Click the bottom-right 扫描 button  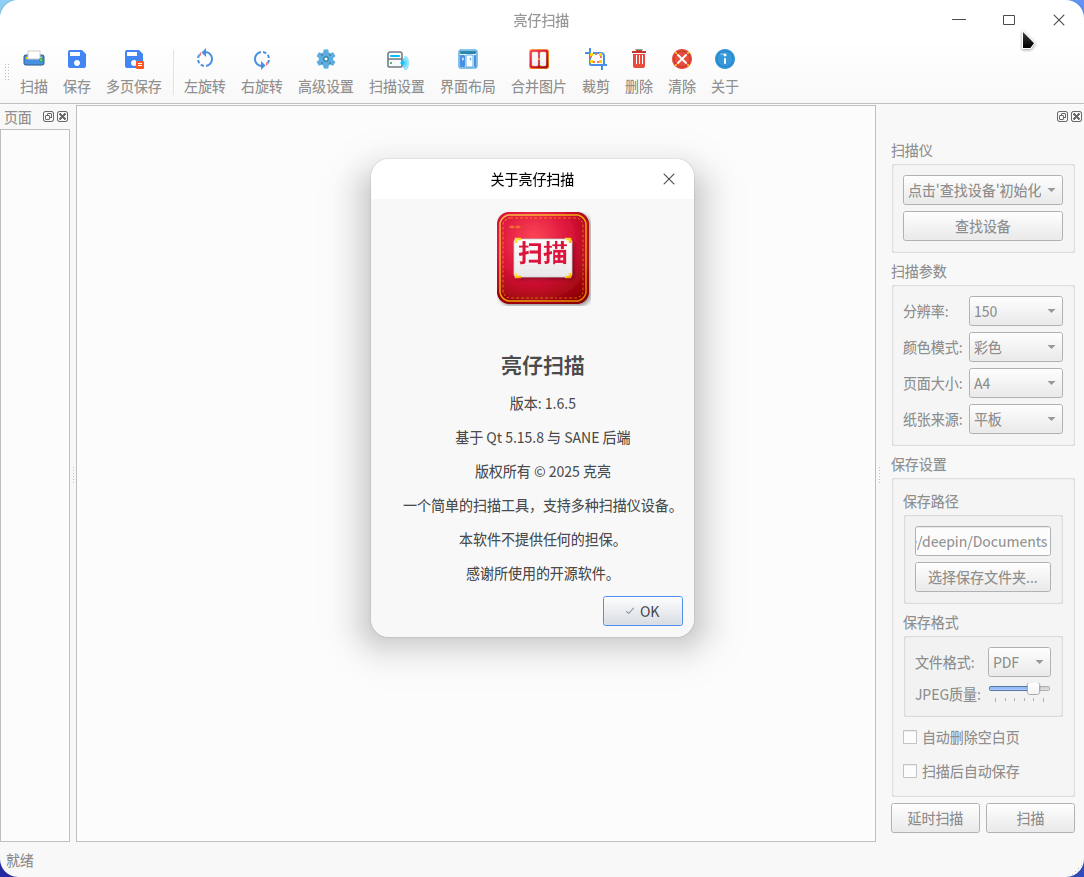[x=1030, y=818]
